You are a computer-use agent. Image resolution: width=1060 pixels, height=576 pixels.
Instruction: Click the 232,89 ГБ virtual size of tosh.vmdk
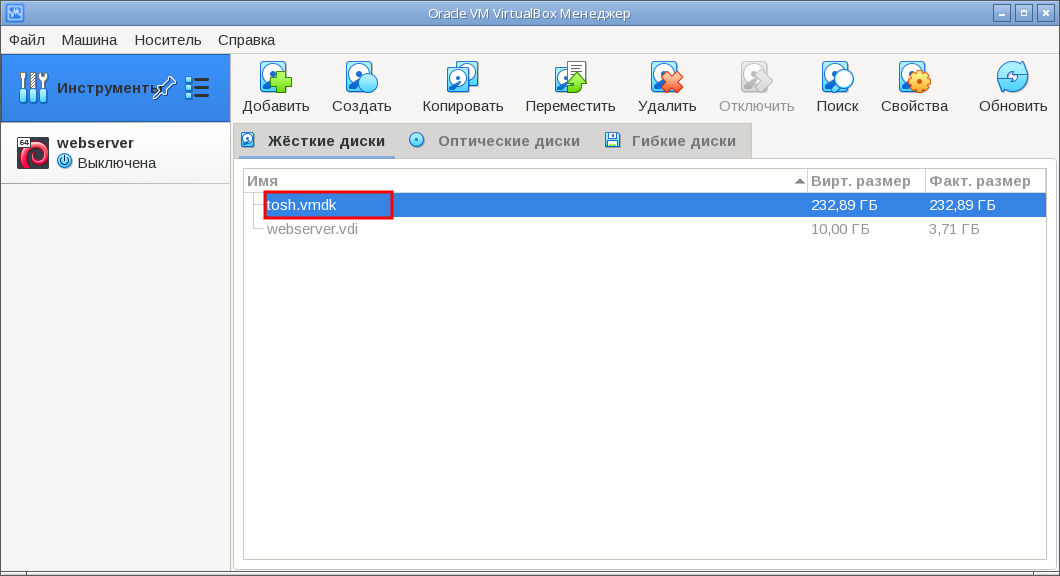(844, 205)
